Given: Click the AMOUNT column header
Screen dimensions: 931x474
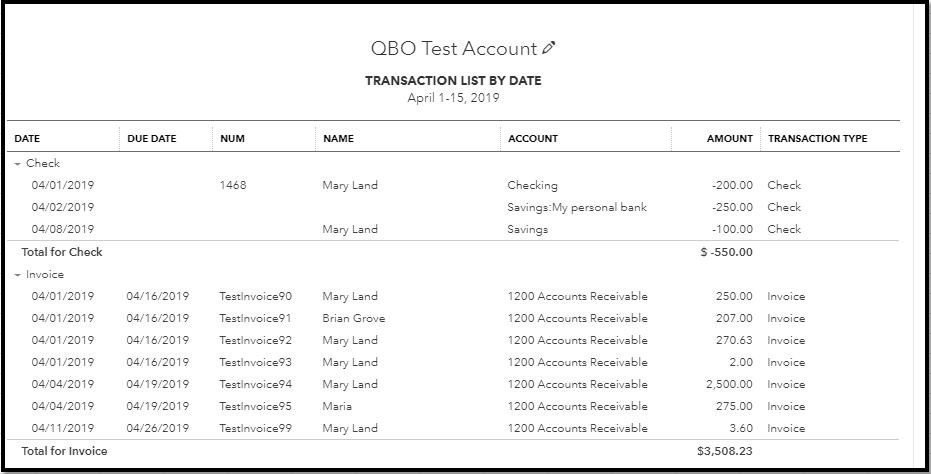Looking at the screenshot, I should coord(729,139).
